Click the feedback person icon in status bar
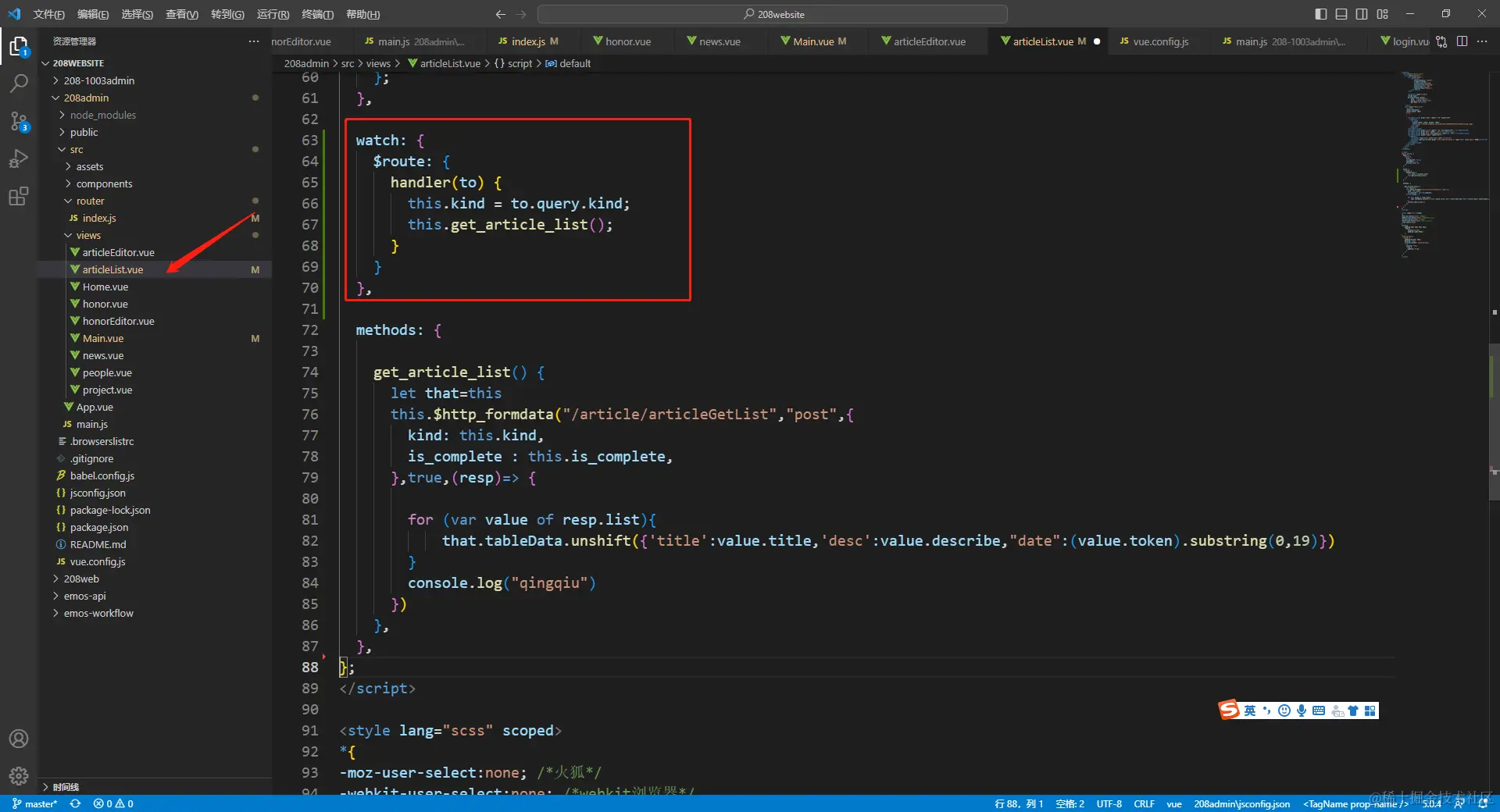 pyautogui.click(x=1459, y=803)
